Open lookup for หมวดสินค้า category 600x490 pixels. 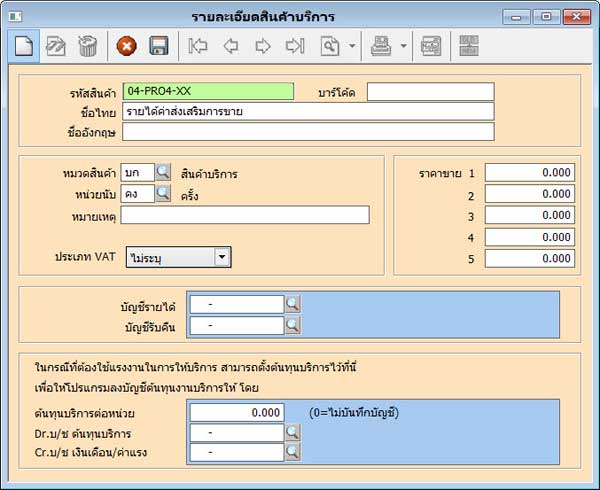(163, 173)
